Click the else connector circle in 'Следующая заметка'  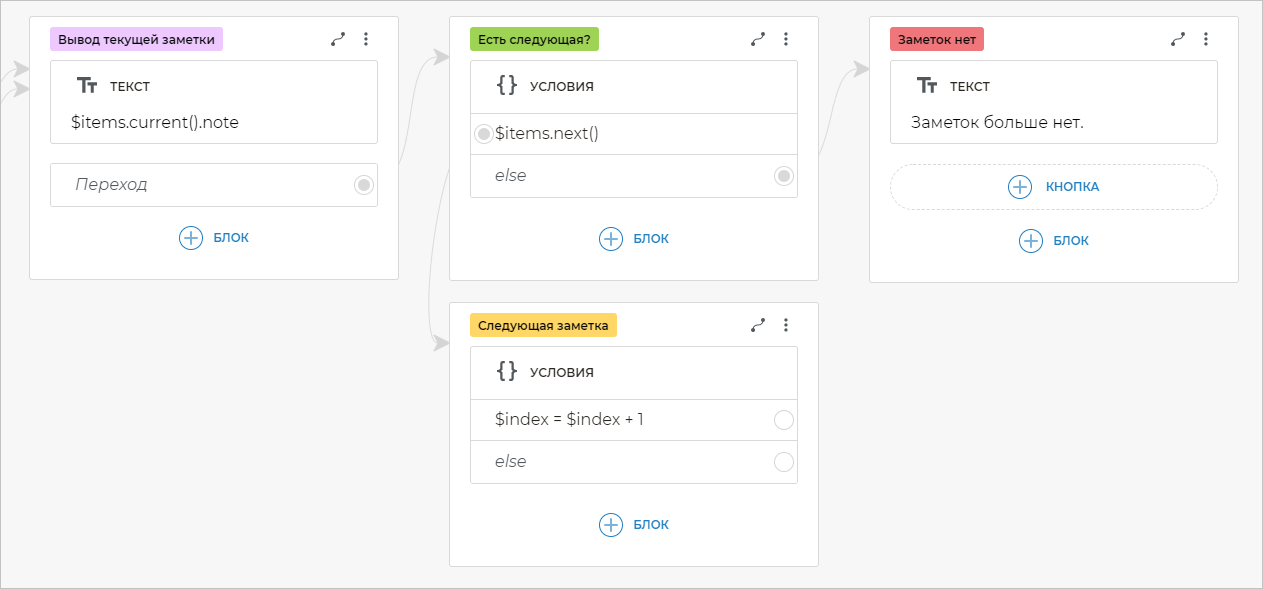point(783,462)
